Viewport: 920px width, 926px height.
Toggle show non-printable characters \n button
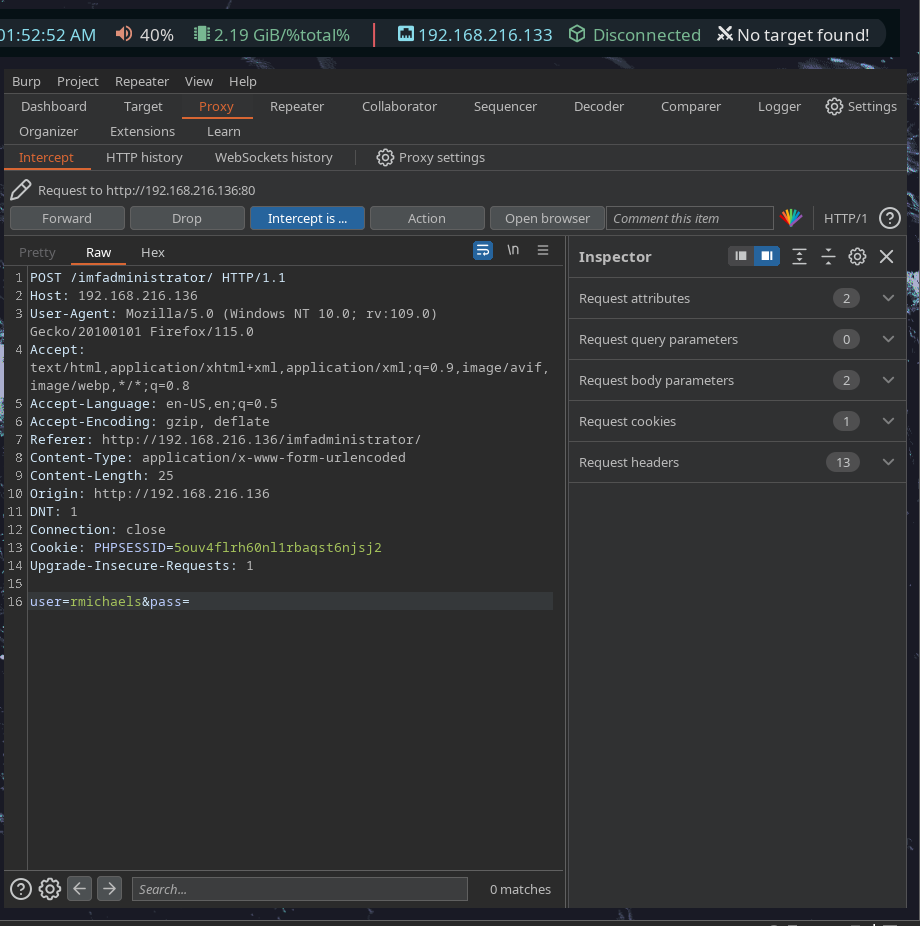[513, 250]
